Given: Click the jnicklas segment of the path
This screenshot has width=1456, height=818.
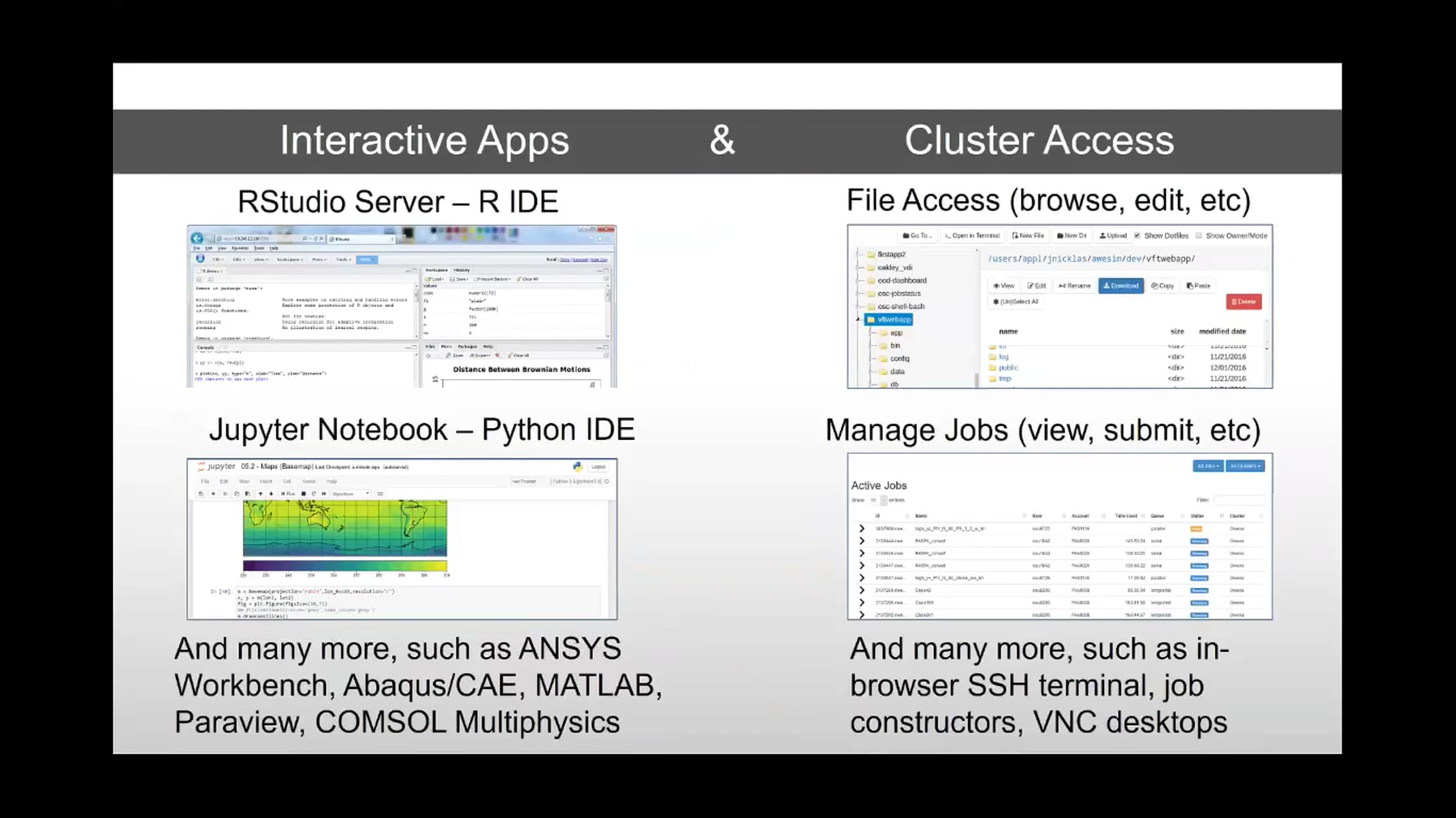Looking at the screenshot, I should [x=1067, y=259].
